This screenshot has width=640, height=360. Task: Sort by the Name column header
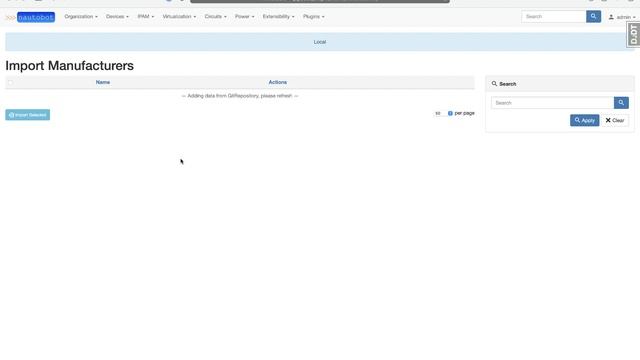[103, 82]
